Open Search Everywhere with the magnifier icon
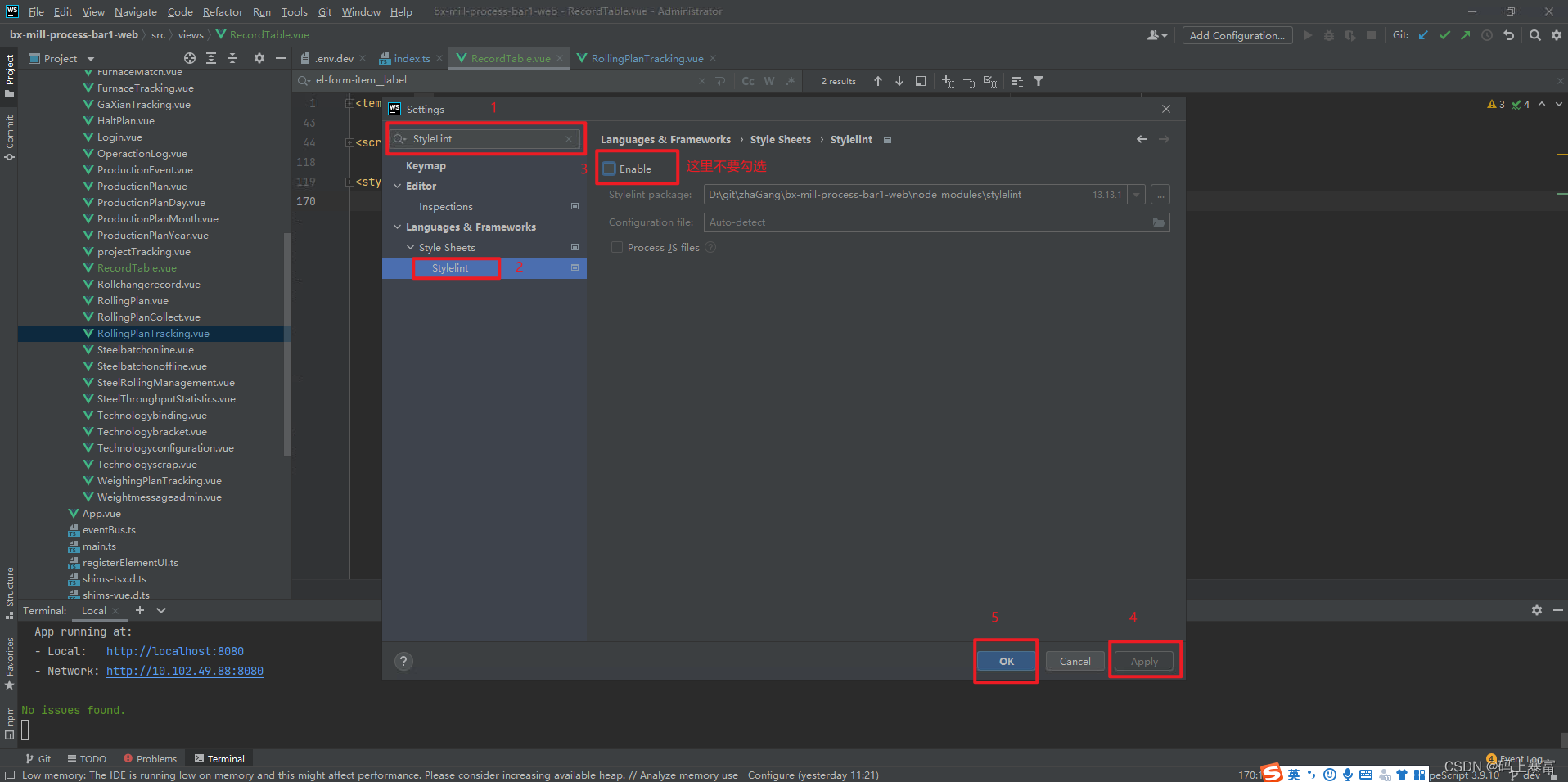Screen dimensions: 1568x782 pyautogui.click(x=1534, y=35)
